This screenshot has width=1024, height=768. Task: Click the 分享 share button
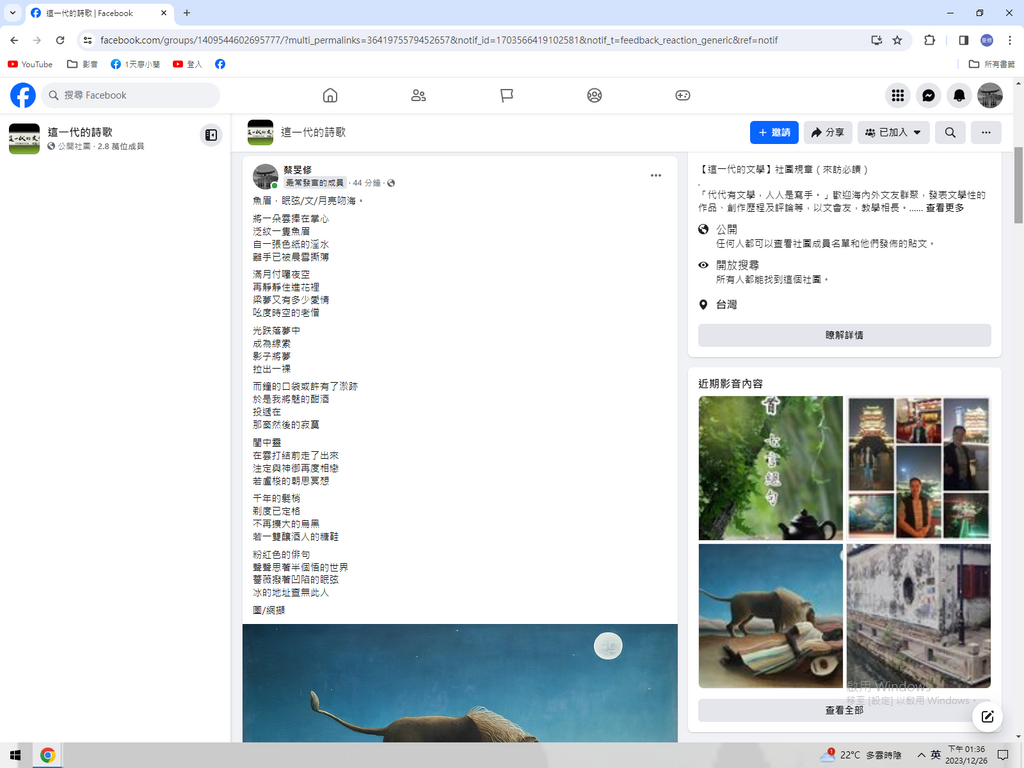pos(827,132)
